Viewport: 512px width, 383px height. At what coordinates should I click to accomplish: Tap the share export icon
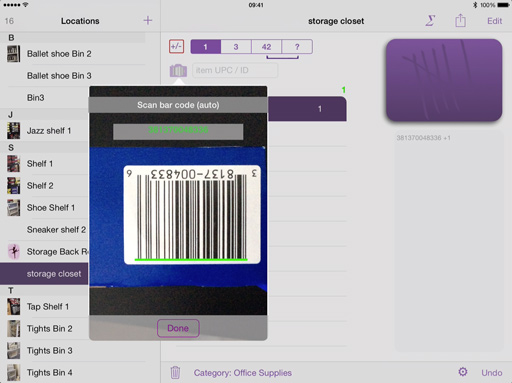pyautogui.click(x=460, y=21)
